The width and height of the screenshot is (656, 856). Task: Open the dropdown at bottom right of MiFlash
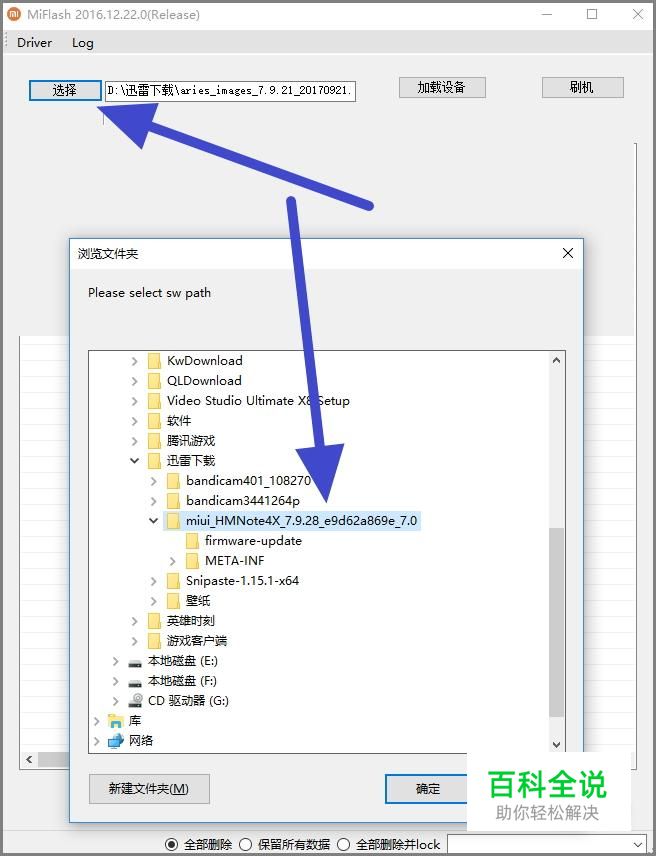click(638, 845)
